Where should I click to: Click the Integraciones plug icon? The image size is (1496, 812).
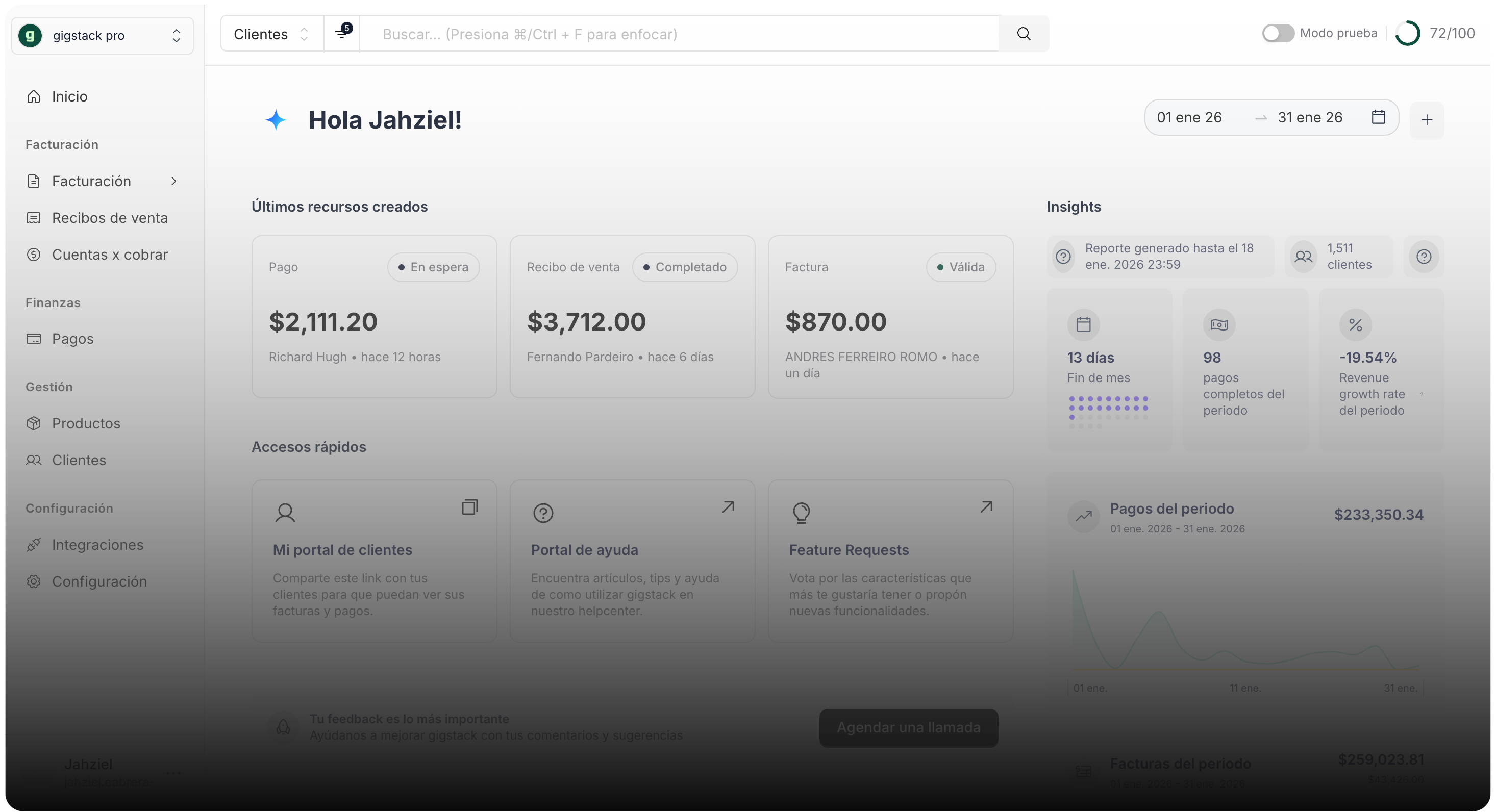click(34, 545)
